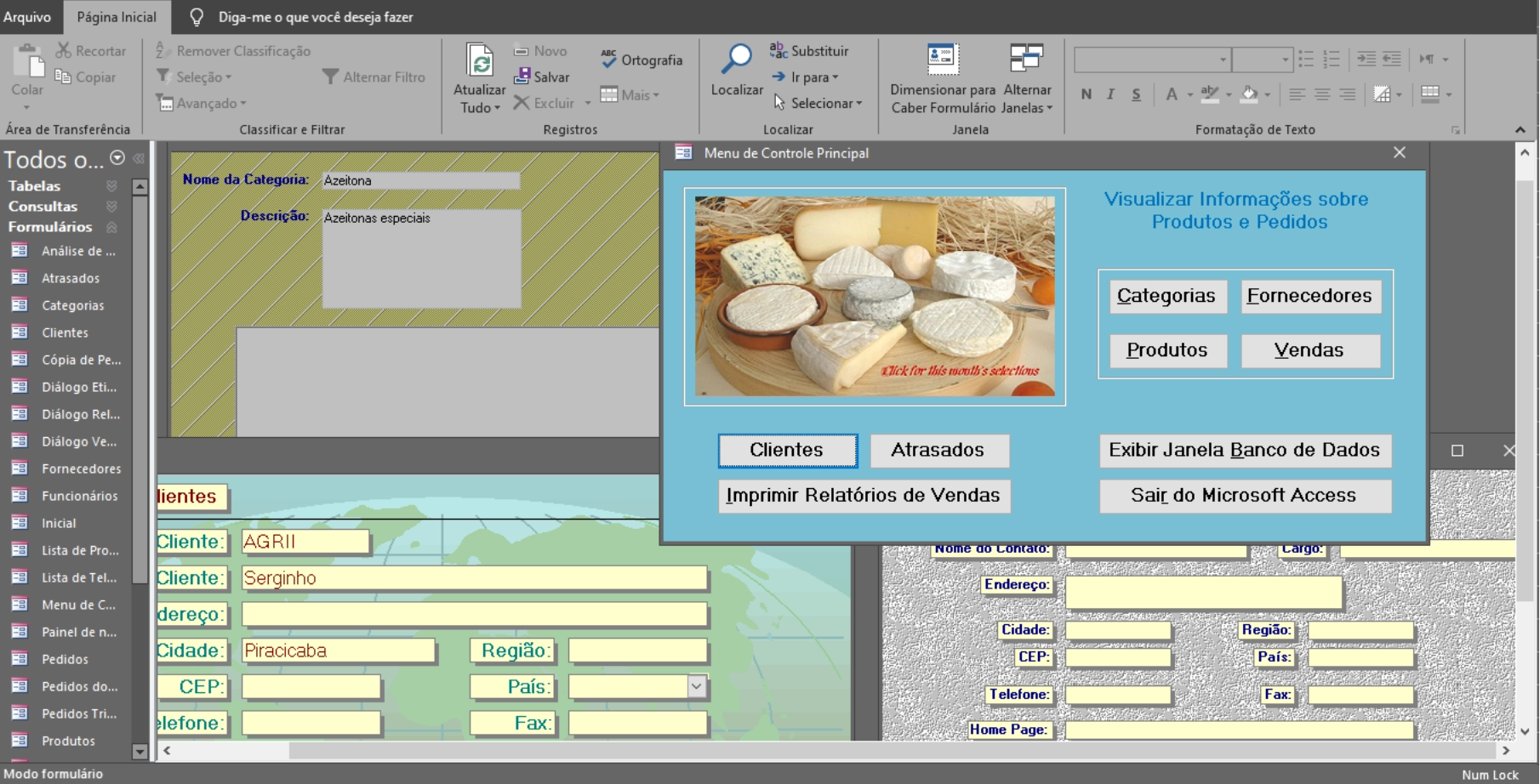Open the font name combo box
Viewport: 1540px width, 784px height.
click(x=1152, y=60)
